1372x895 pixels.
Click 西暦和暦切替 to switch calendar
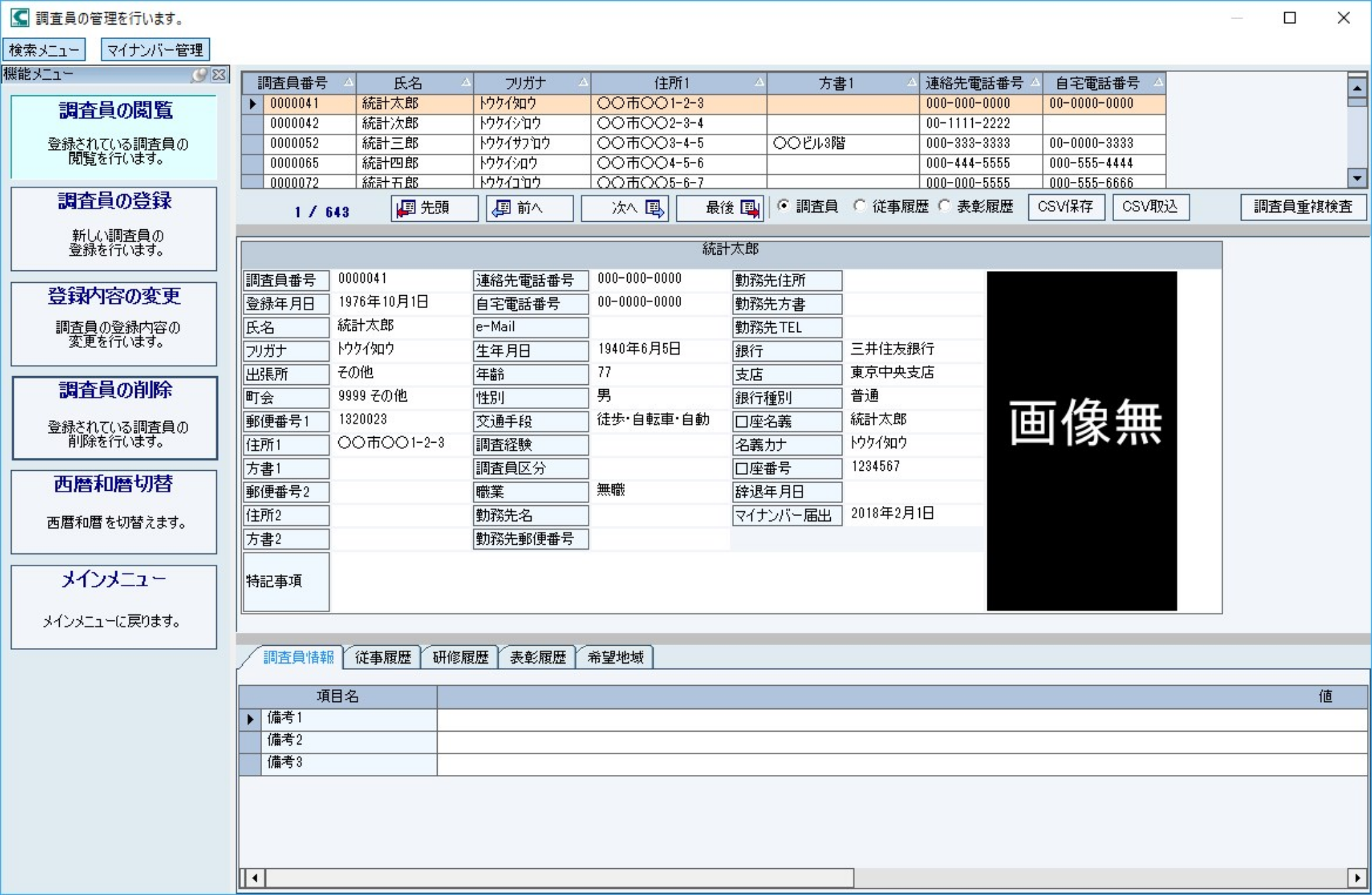click(114, 512)
